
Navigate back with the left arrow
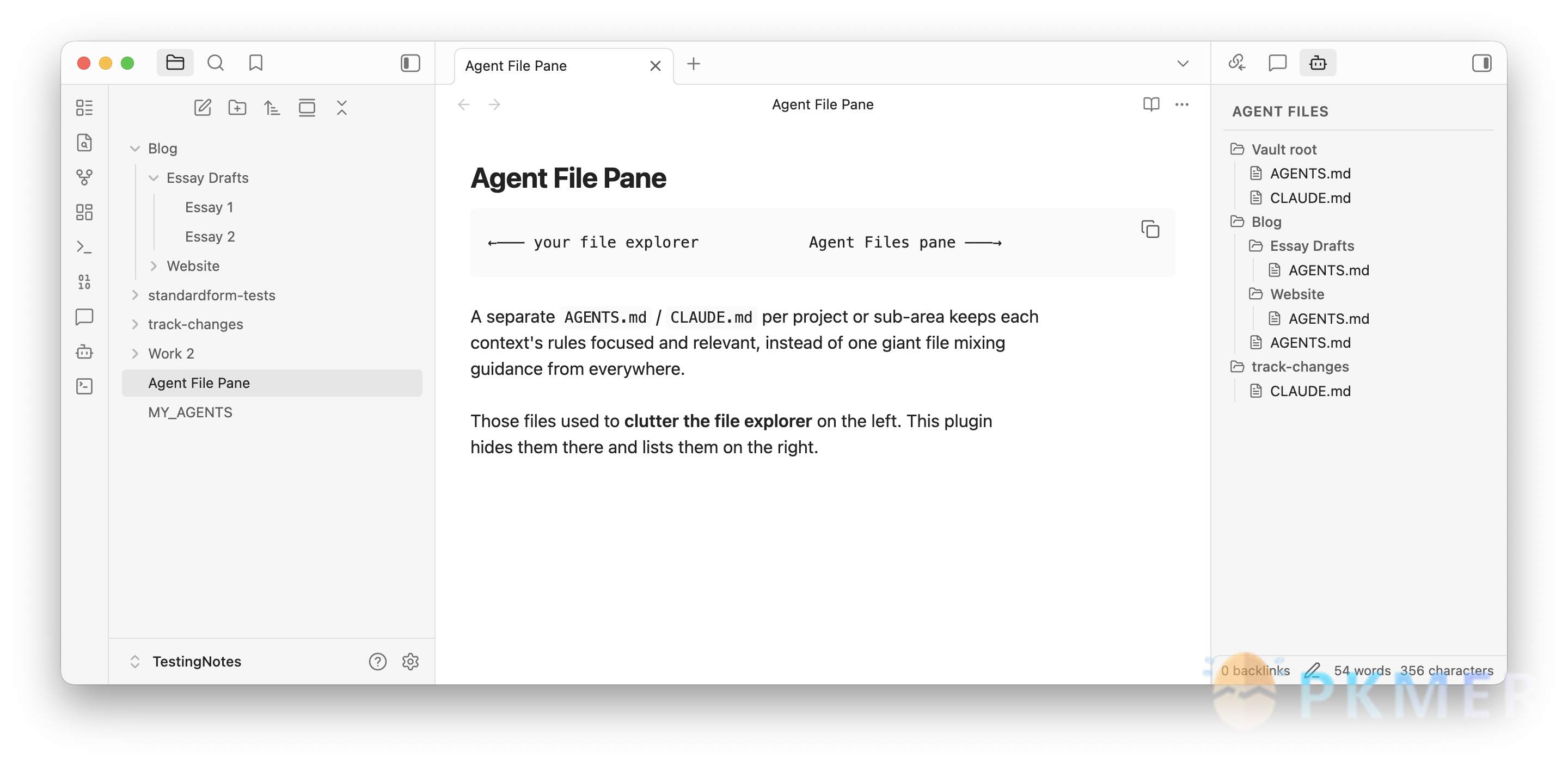tap(464, 104)
